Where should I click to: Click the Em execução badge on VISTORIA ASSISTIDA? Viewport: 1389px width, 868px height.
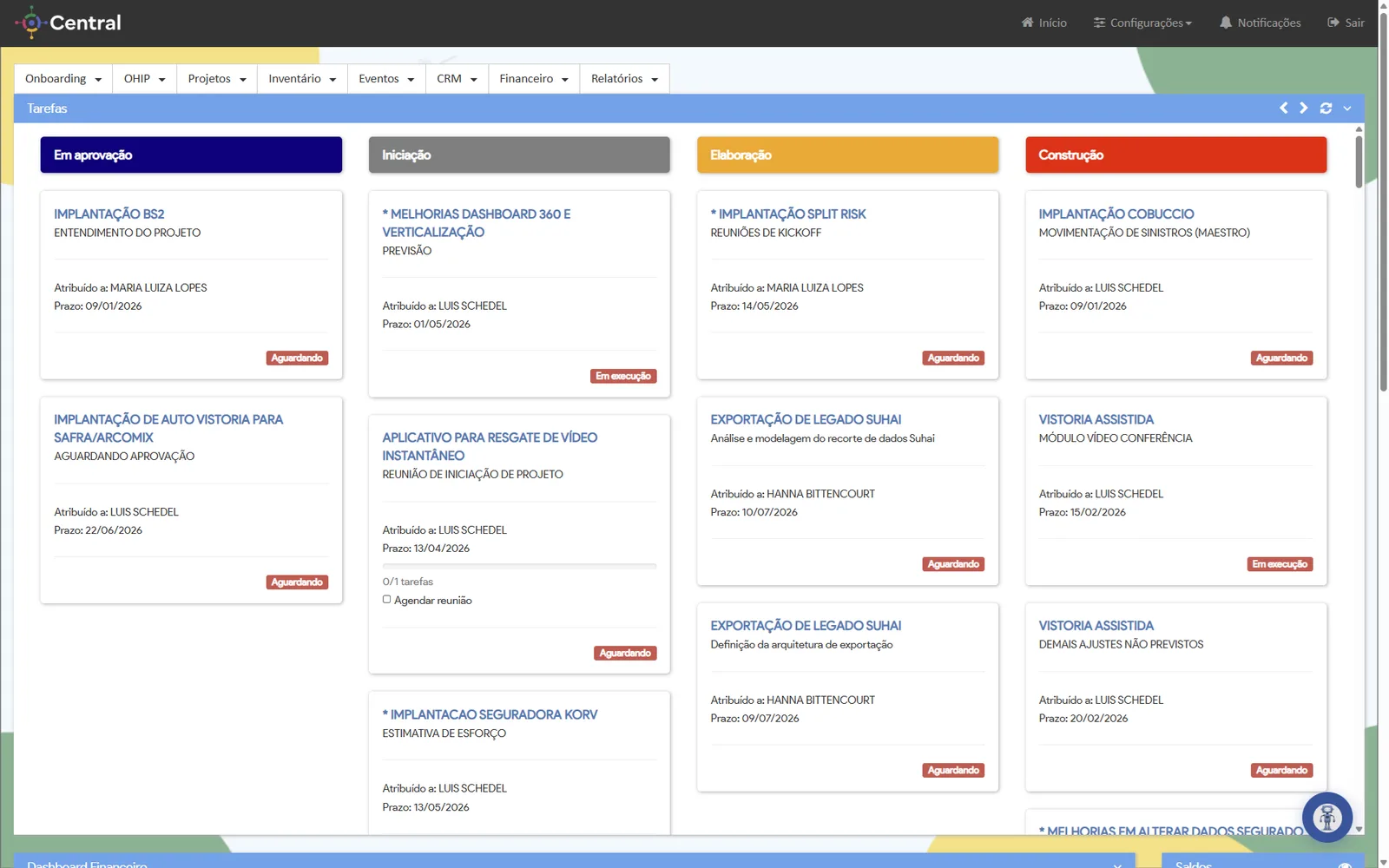tap(1280, 564)
